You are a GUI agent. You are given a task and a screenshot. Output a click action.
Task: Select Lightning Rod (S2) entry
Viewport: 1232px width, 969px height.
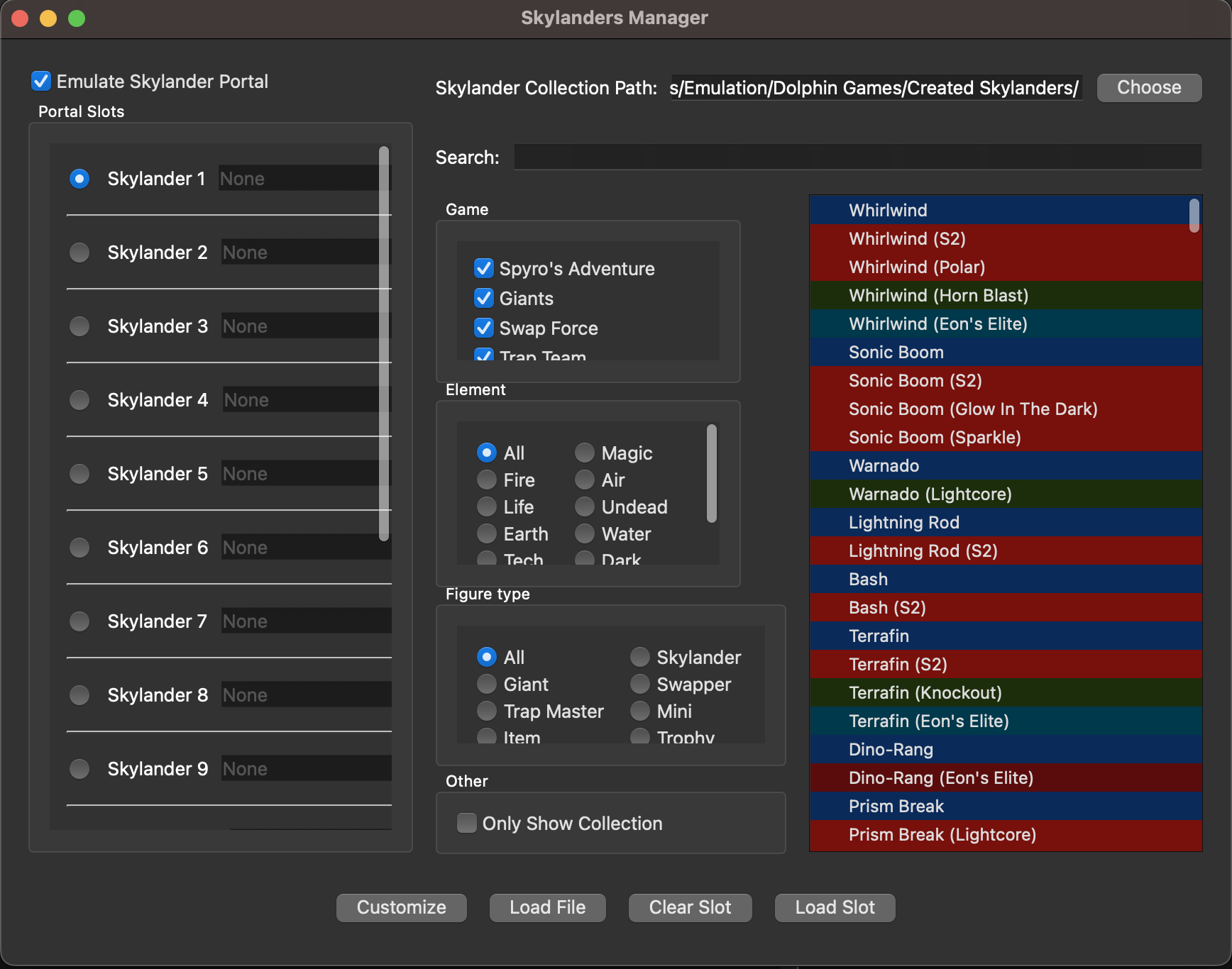coord(1006,550)
